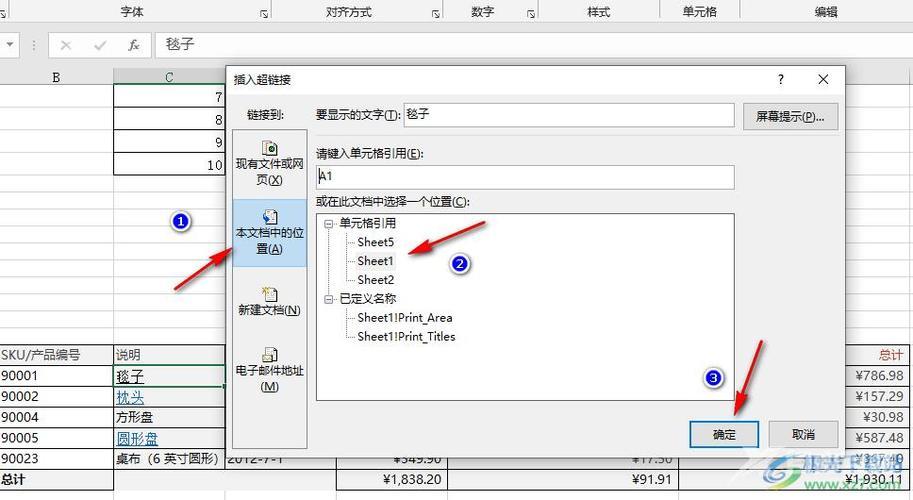Collapse the '已定义名称' tree node

329,299
